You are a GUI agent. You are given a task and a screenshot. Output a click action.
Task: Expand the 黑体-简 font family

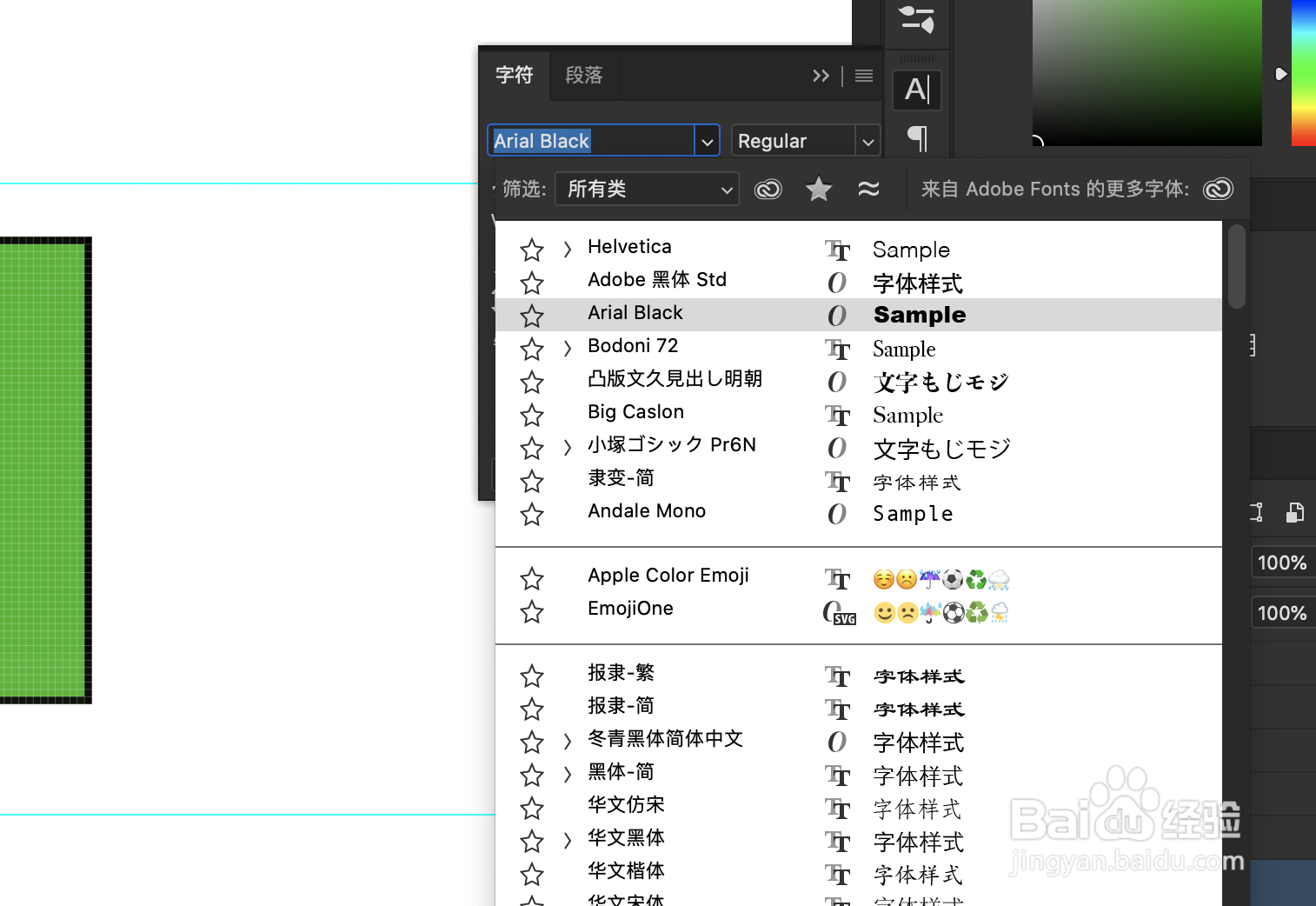(x=568, y=775)
